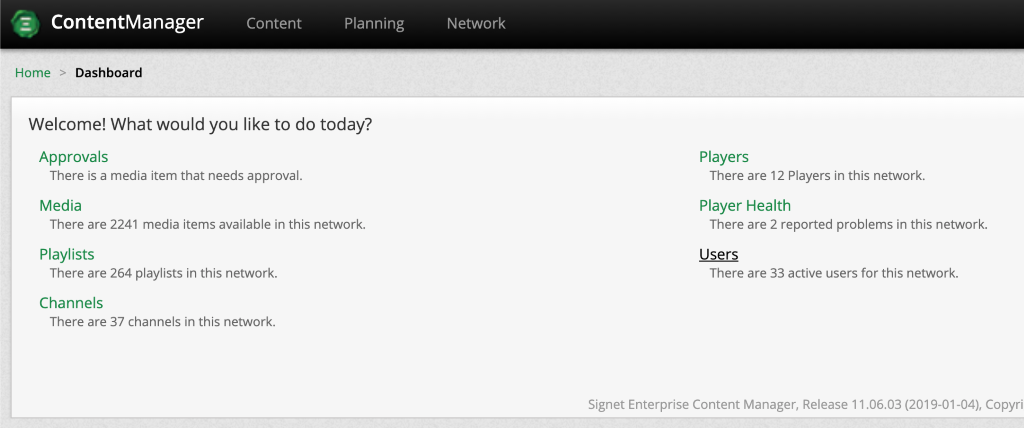
Task: Open the Network menu
Action: [476, 23]
